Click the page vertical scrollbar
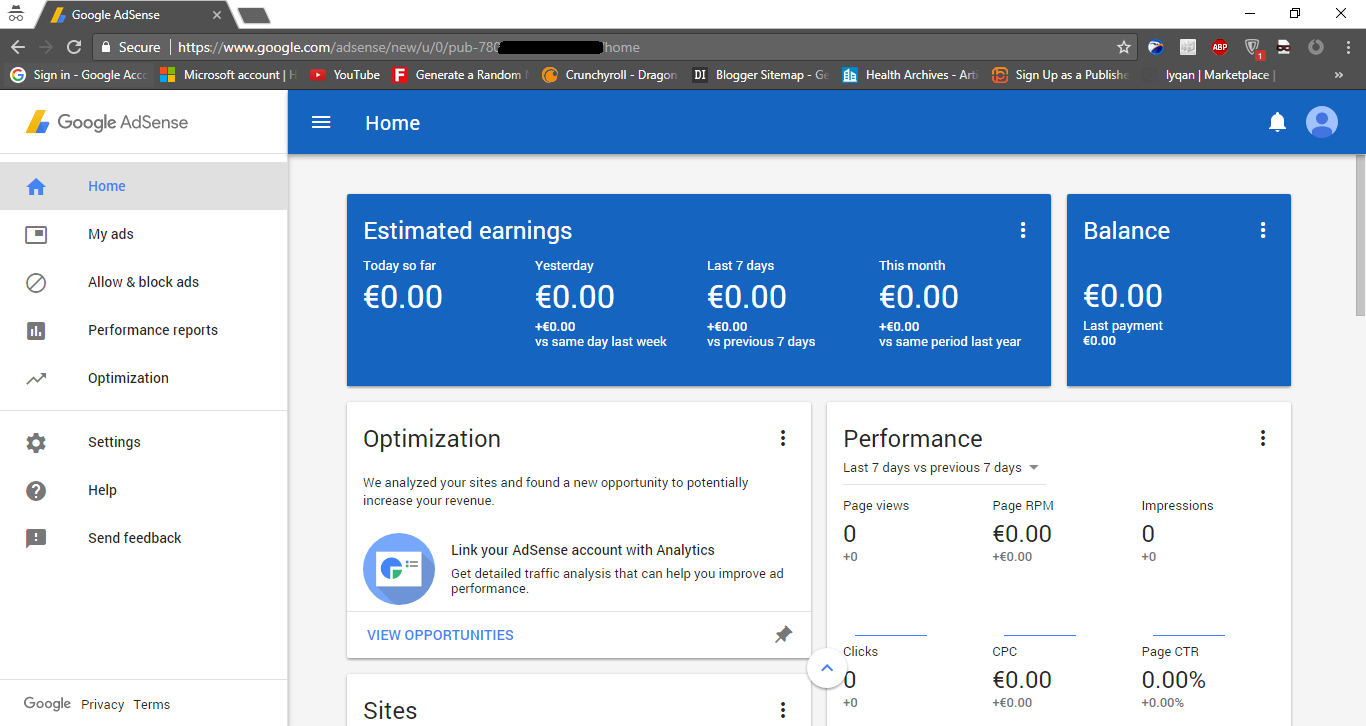Image resolution: width=1366 pixels, height=726 pixels. coord(1360,236)
